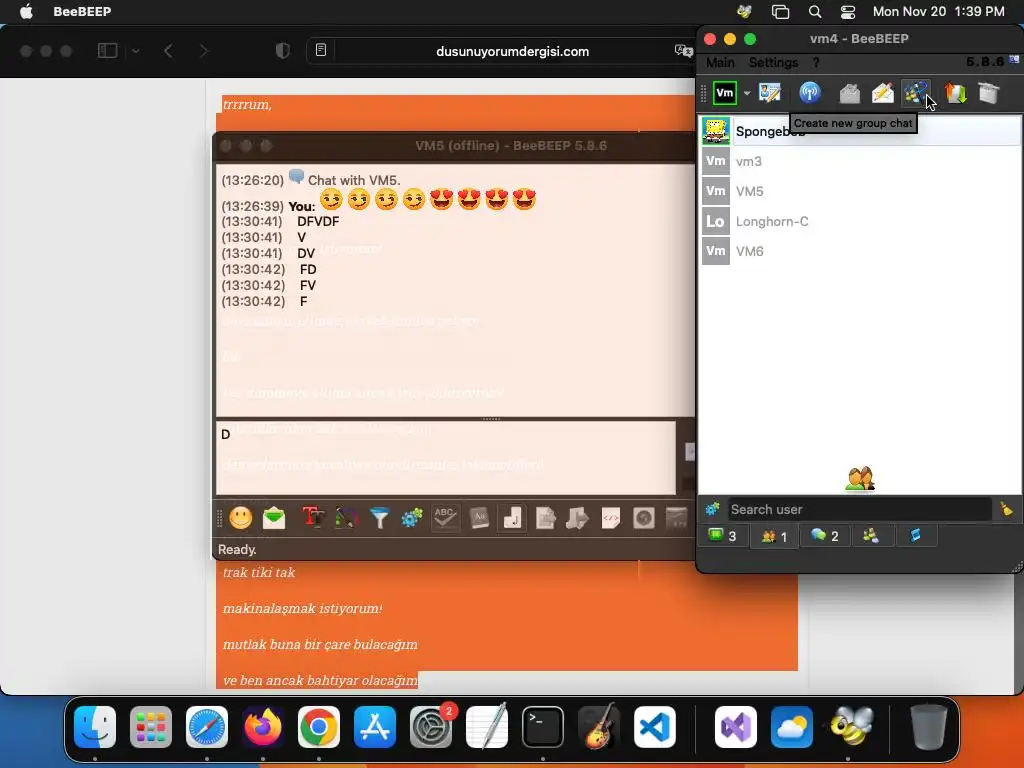This screenshot has width=1024, height=768.
Task: Click the send button right of message box
Action: 688,451
